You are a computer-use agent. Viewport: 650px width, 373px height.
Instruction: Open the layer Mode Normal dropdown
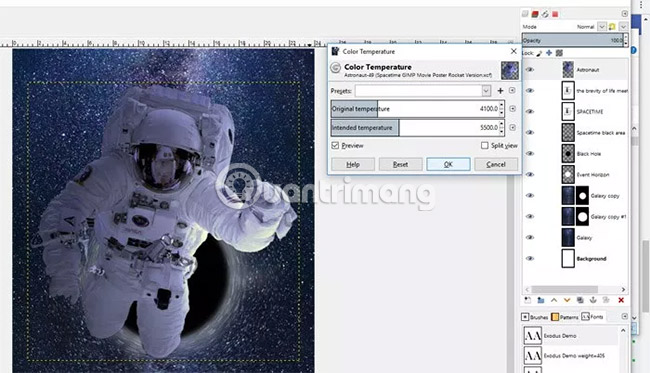(x=601, y=27)
